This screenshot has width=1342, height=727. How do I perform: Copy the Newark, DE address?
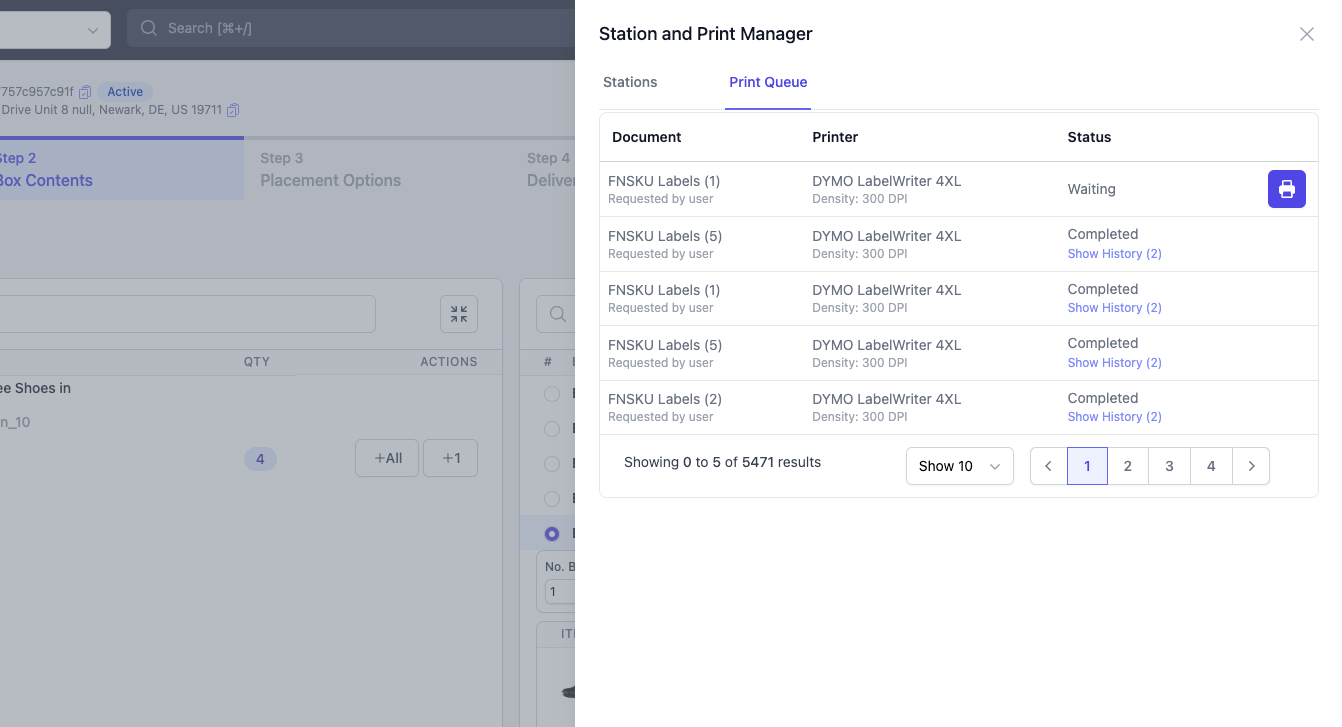[x=233, y=110]
